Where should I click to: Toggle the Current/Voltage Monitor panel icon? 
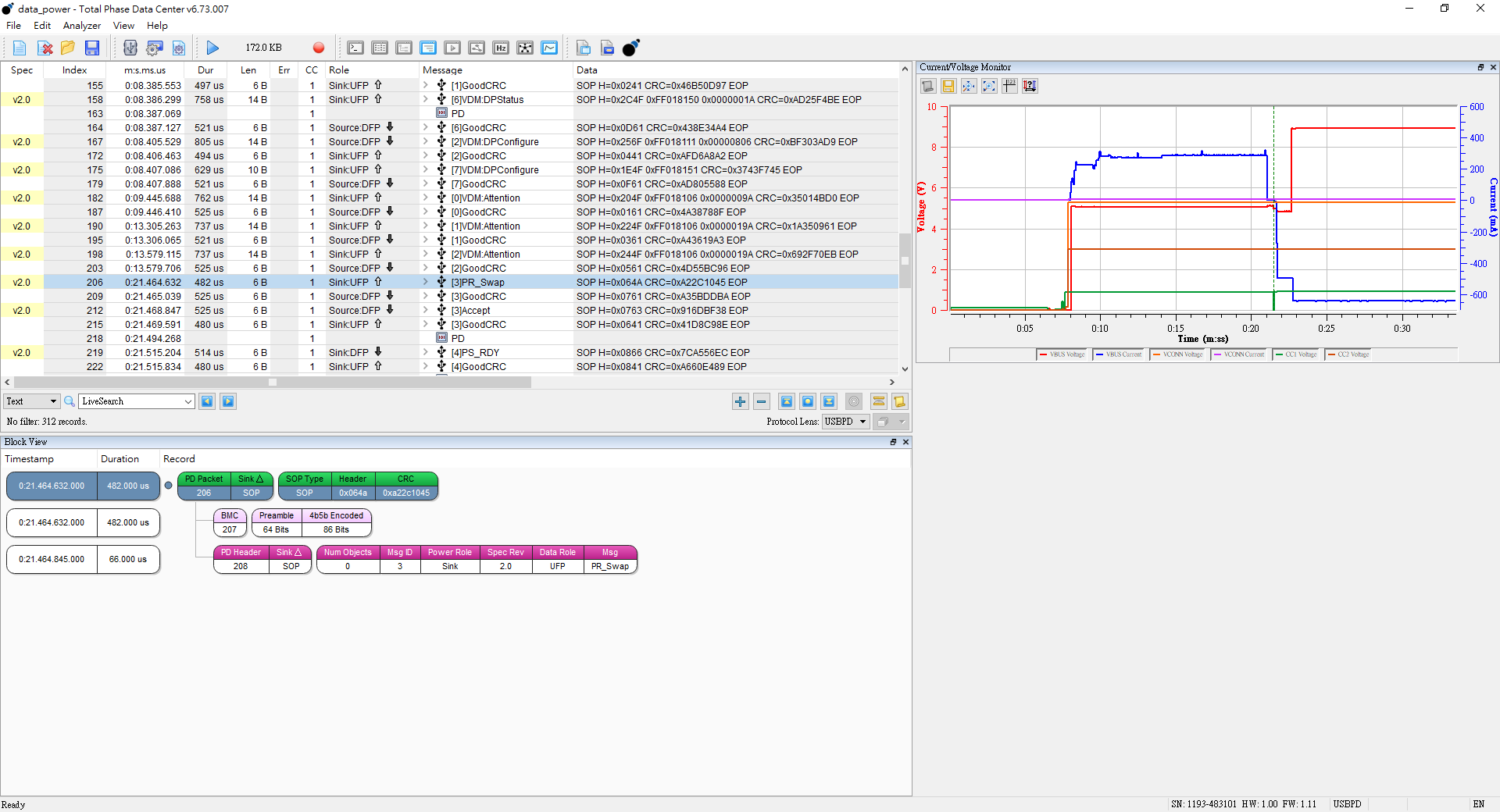tap(549, 48)
